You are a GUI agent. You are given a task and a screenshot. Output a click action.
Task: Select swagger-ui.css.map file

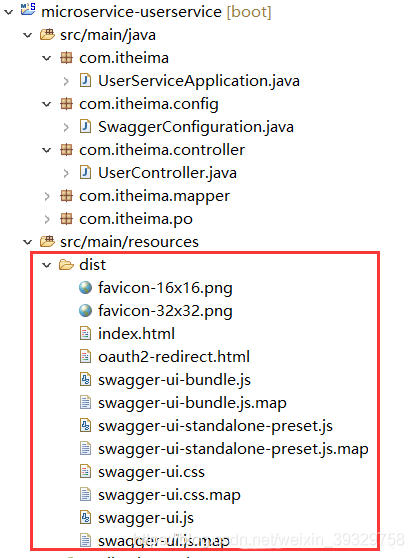[169, 495]
